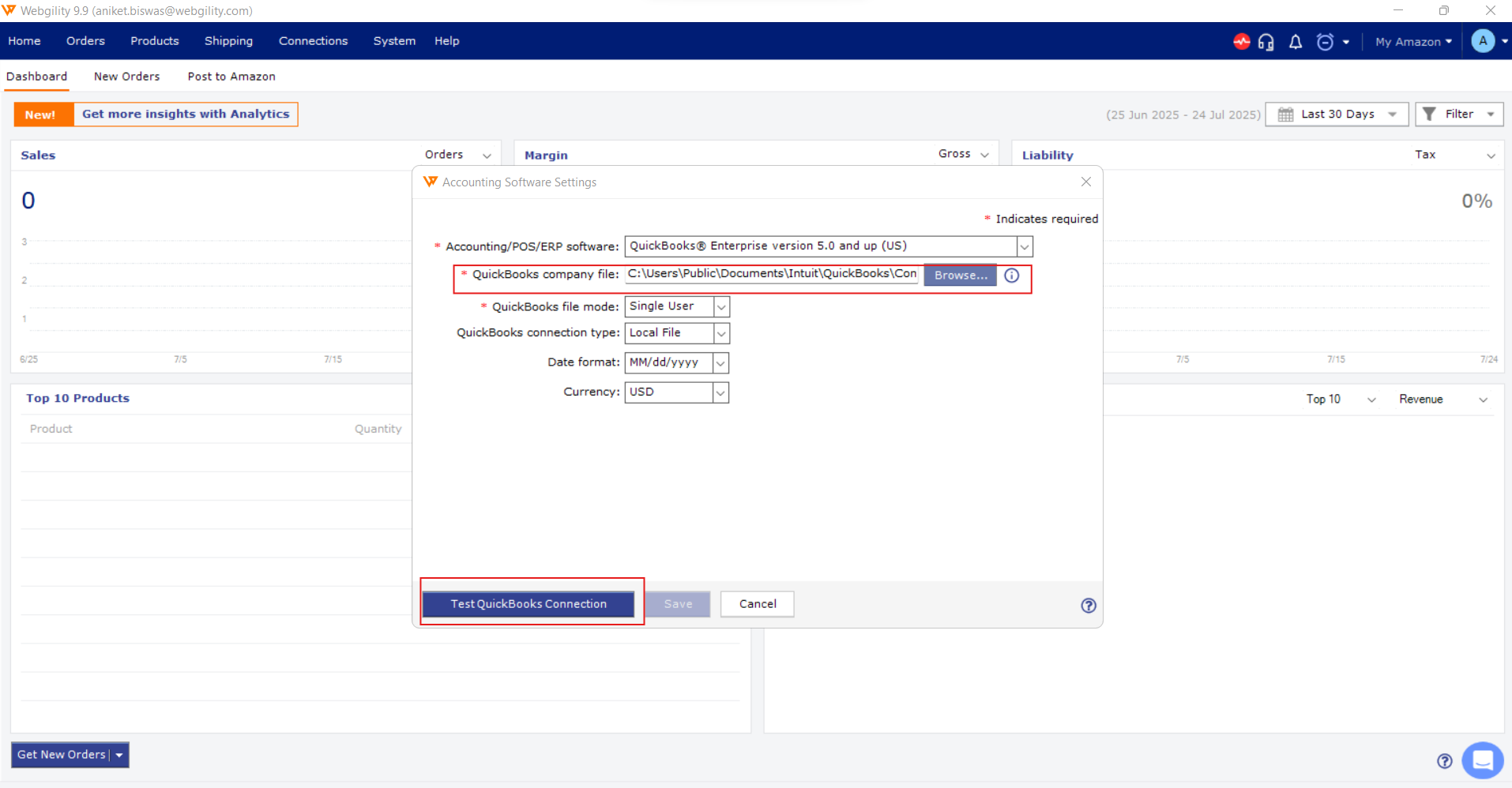Open the chat bubble widget
Screen dimensions: 1512x788
click(x=1482, y=760)
